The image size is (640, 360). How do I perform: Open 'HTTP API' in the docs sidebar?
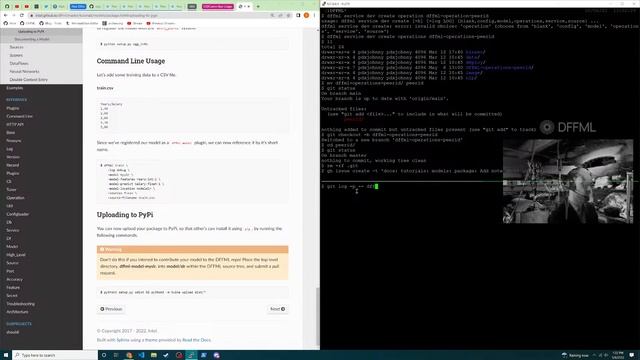tap(15, 124)
